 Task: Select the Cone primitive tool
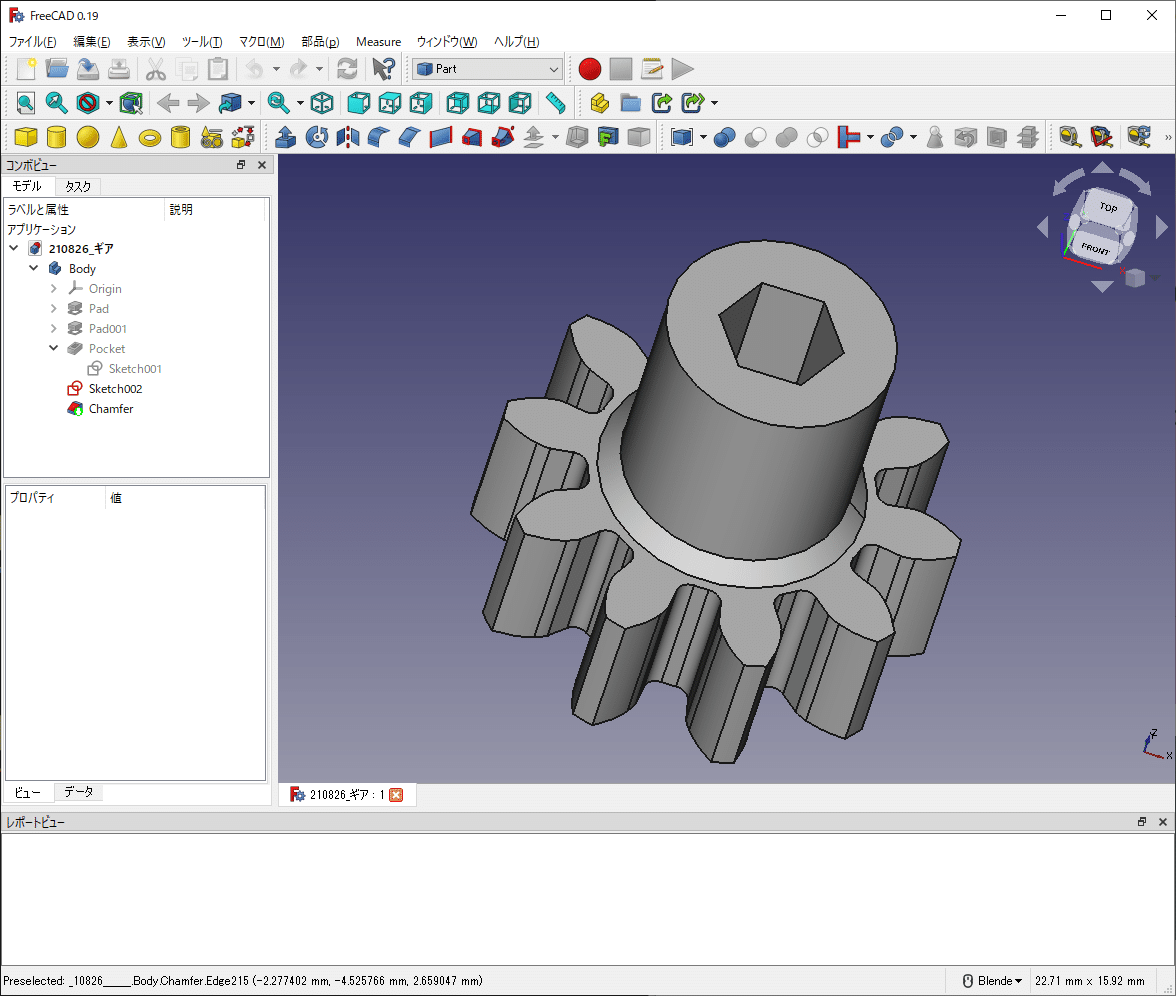click(x=118, y=137)
